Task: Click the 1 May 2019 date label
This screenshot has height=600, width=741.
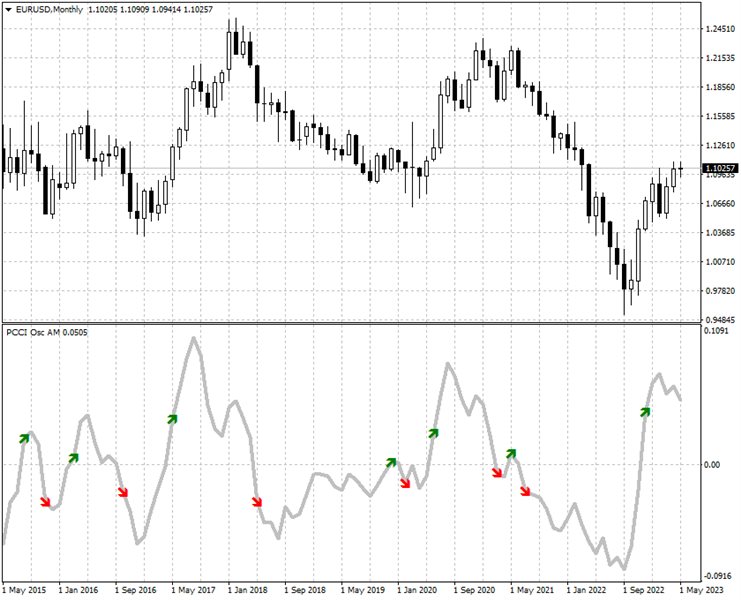Action: (362, 590)
